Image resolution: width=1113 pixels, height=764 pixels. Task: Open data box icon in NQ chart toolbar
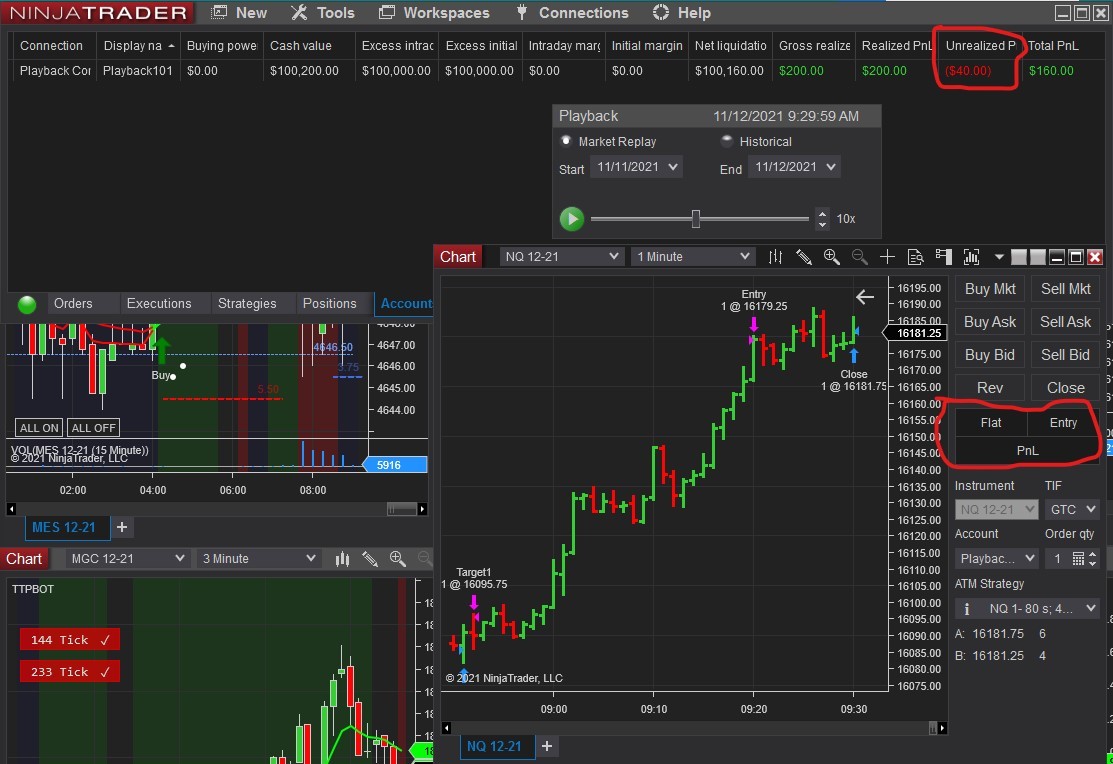pyautogui.click(x=915, y=257)
